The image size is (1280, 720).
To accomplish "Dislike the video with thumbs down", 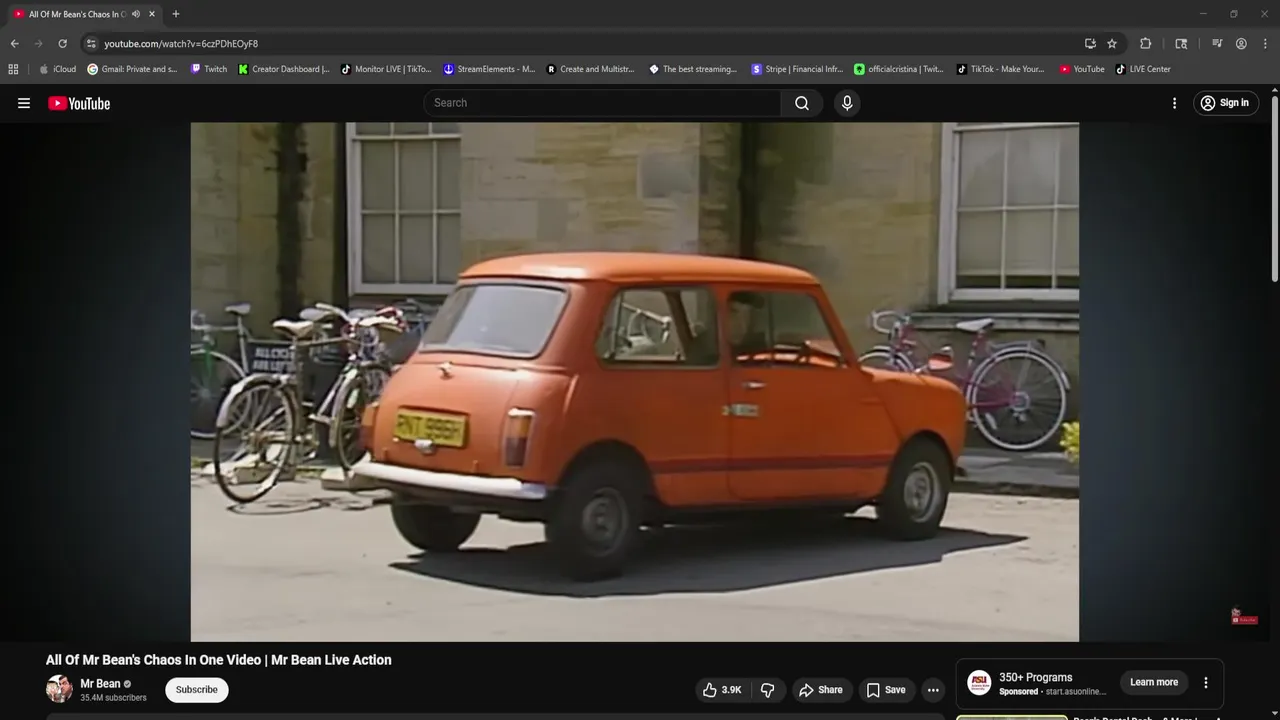I will pos(768,690).
